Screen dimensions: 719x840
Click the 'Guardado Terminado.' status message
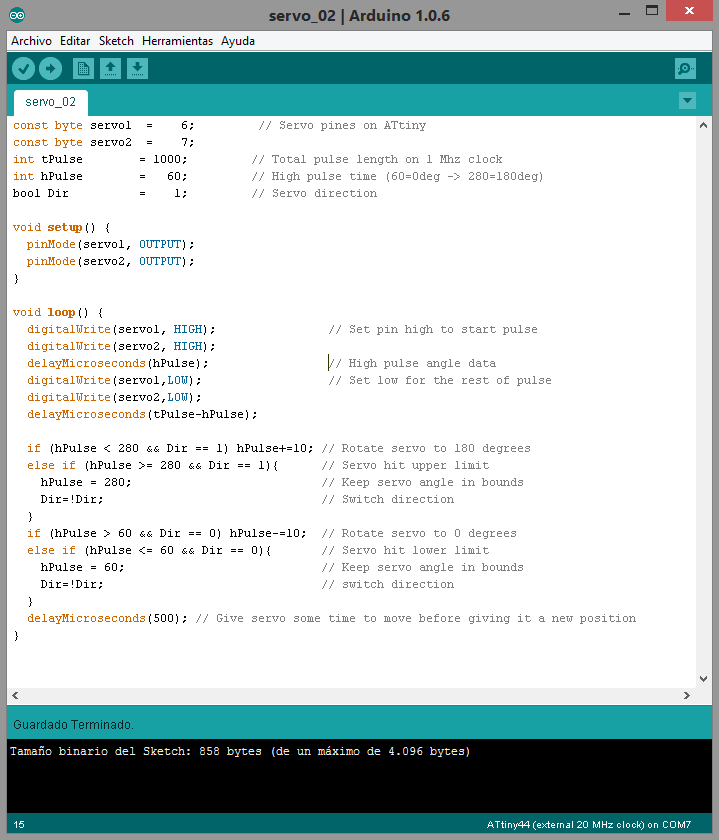pyautogui.click(x=73, y=725)
